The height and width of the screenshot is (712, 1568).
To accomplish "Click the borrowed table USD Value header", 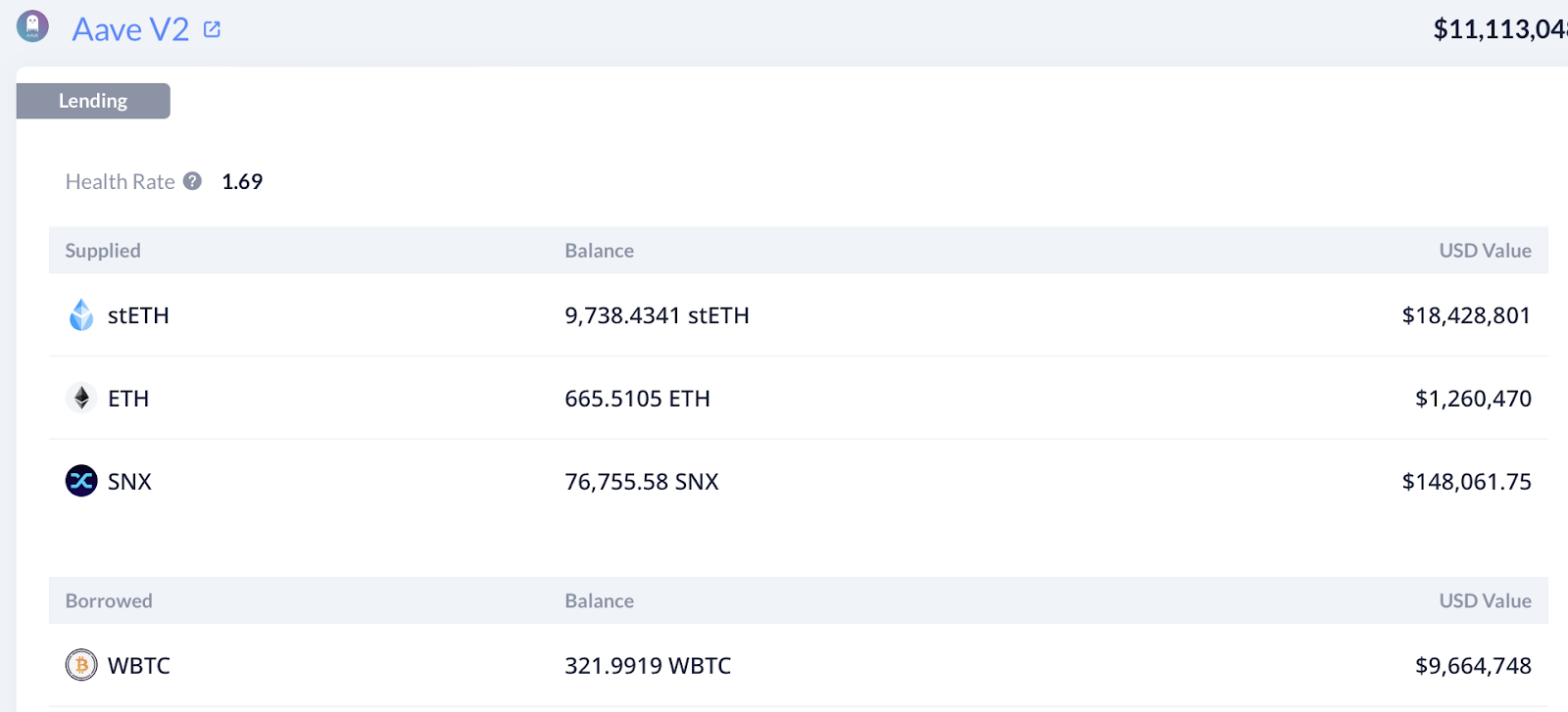I will click(1485, 601).
